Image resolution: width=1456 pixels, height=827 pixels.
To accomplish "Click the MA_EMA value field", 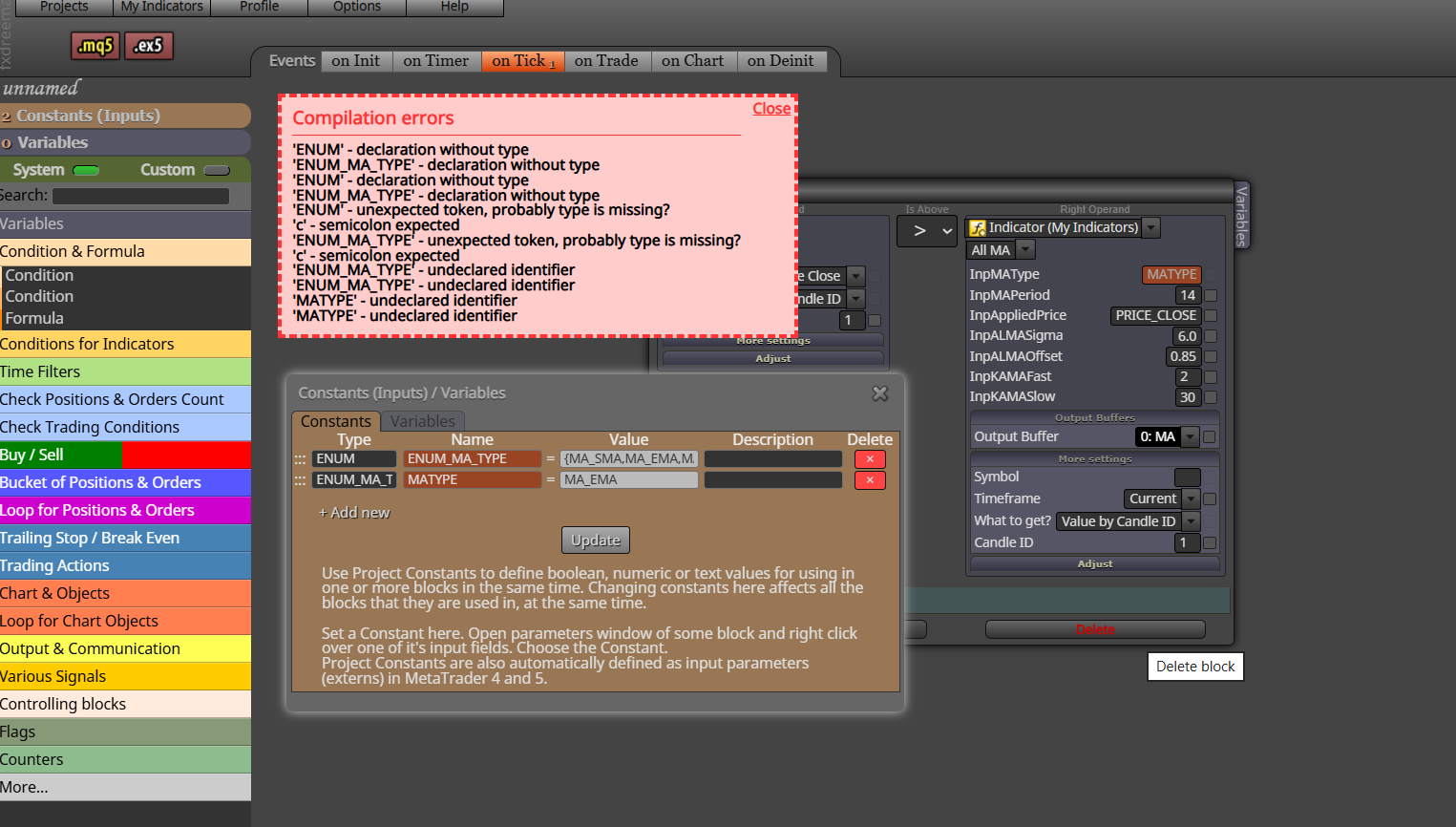I will (629, 480).
